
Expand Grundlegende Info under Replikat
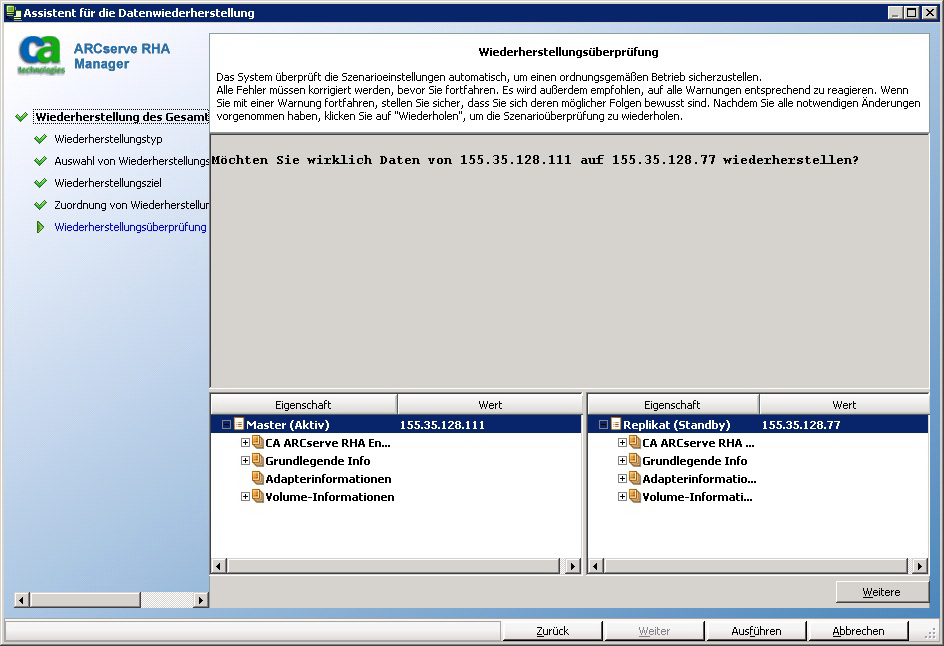coord(622,461)
